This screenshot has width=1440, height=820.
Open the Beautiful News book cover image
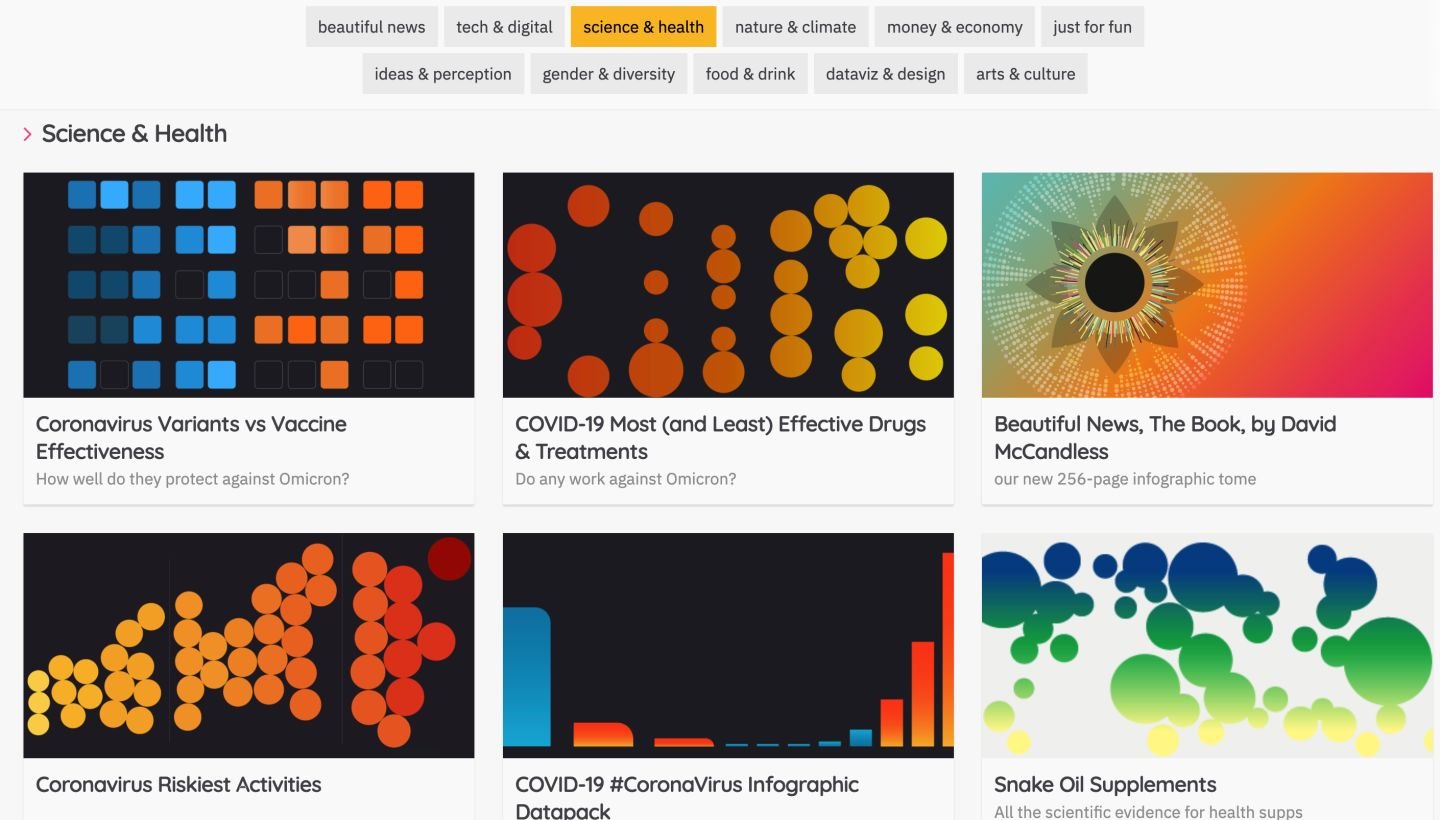click(1207, 285)
